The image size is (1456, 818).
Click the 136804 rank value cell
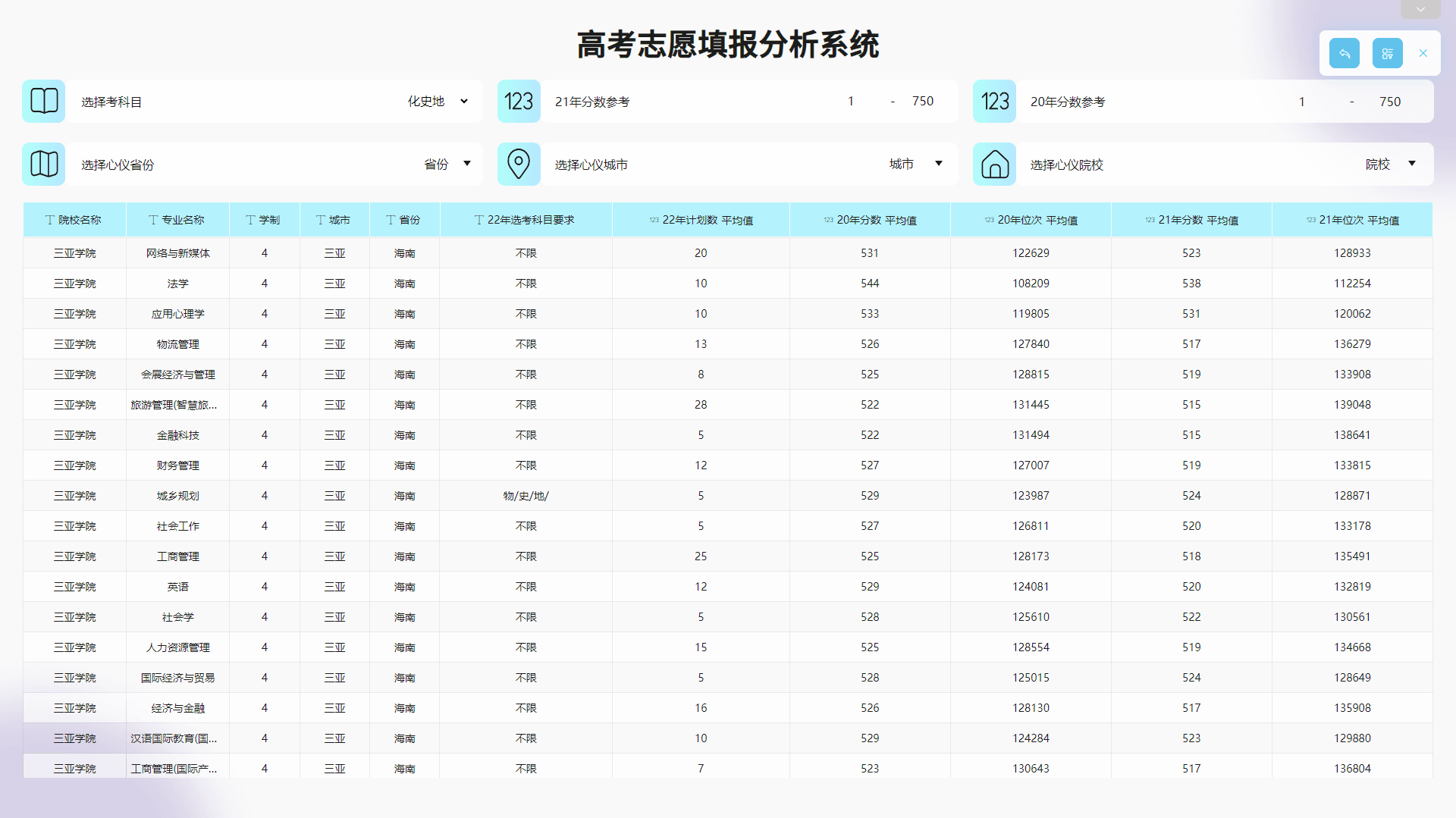[x=1352, y=767]
